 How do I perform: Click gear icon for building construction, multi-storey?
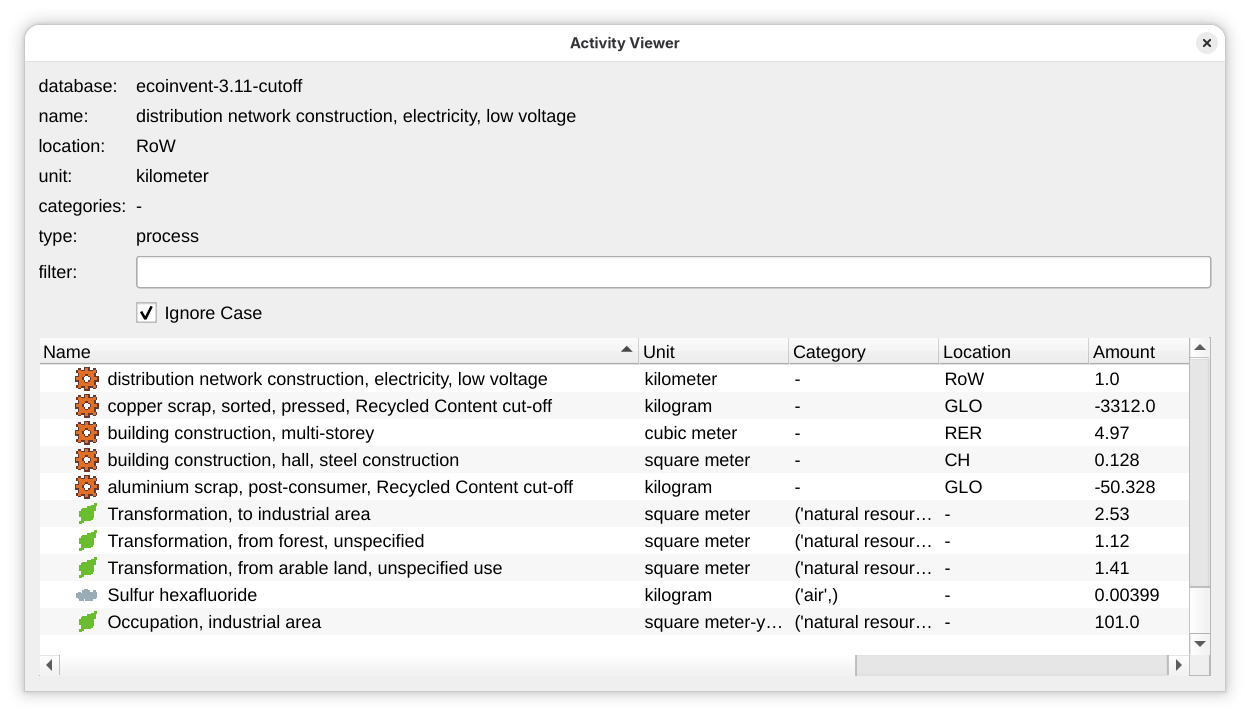[87, 433]
